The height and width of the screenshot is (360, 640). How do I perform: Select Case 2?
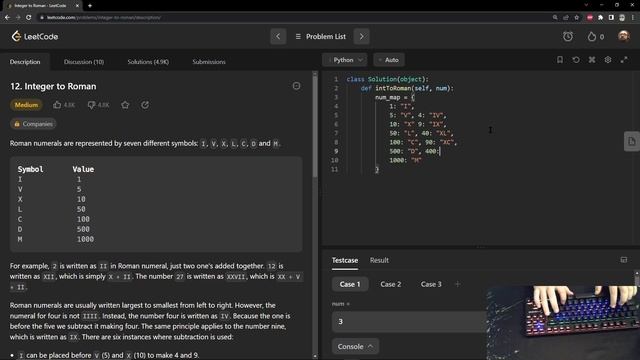(391, 284)
